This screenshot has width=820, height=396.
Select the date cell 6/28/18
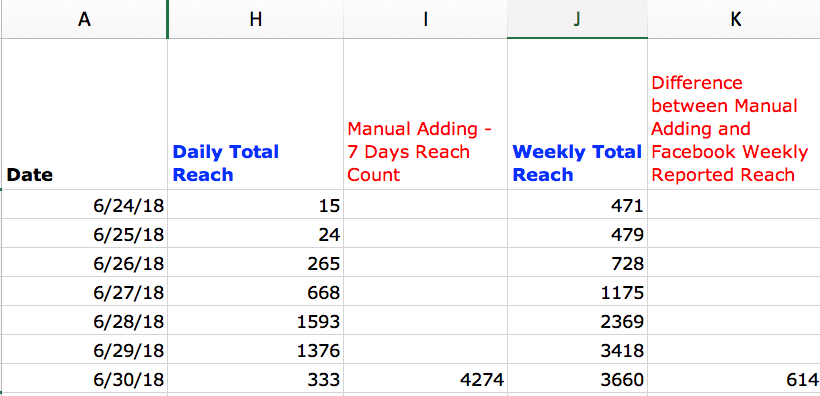tap(84, 320)
